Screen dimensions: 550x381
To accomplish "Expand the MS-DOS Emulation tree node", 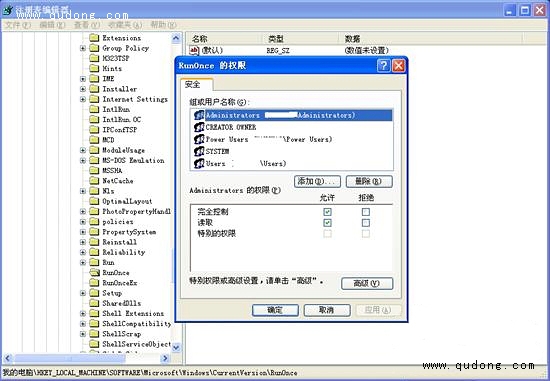I will (83, 160).
